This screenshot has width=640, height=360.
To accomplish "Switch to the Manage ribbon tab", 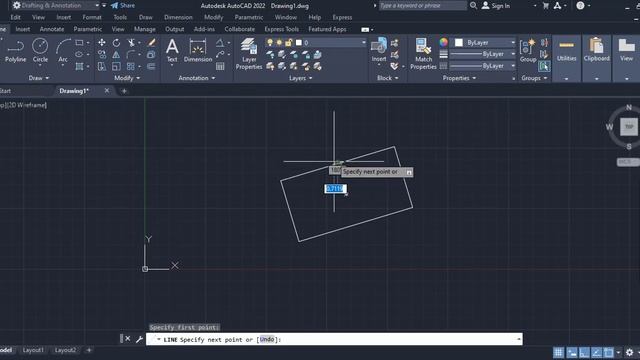I will click(144, 29).
